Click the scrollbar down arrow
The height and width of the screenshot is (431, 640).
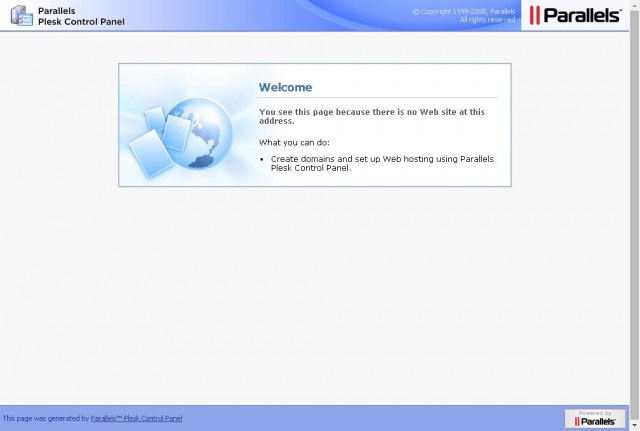(635, 427)
